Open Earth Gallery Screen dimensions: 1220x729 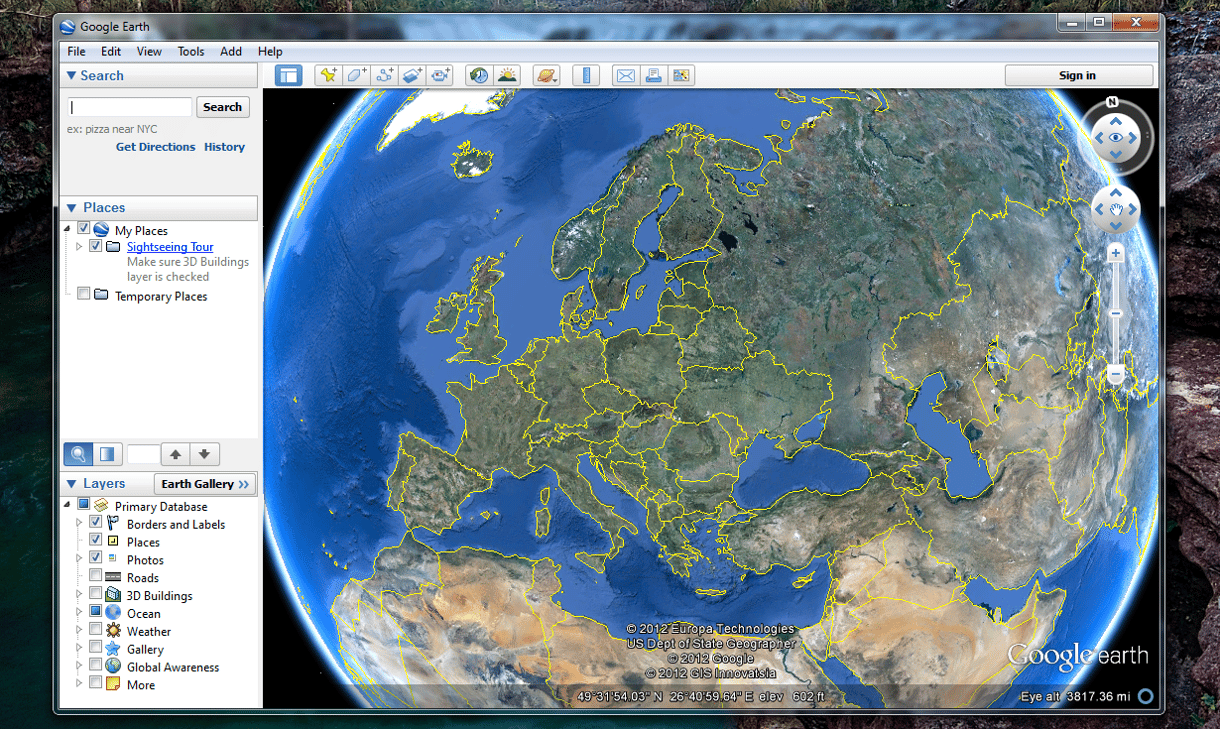205,484
